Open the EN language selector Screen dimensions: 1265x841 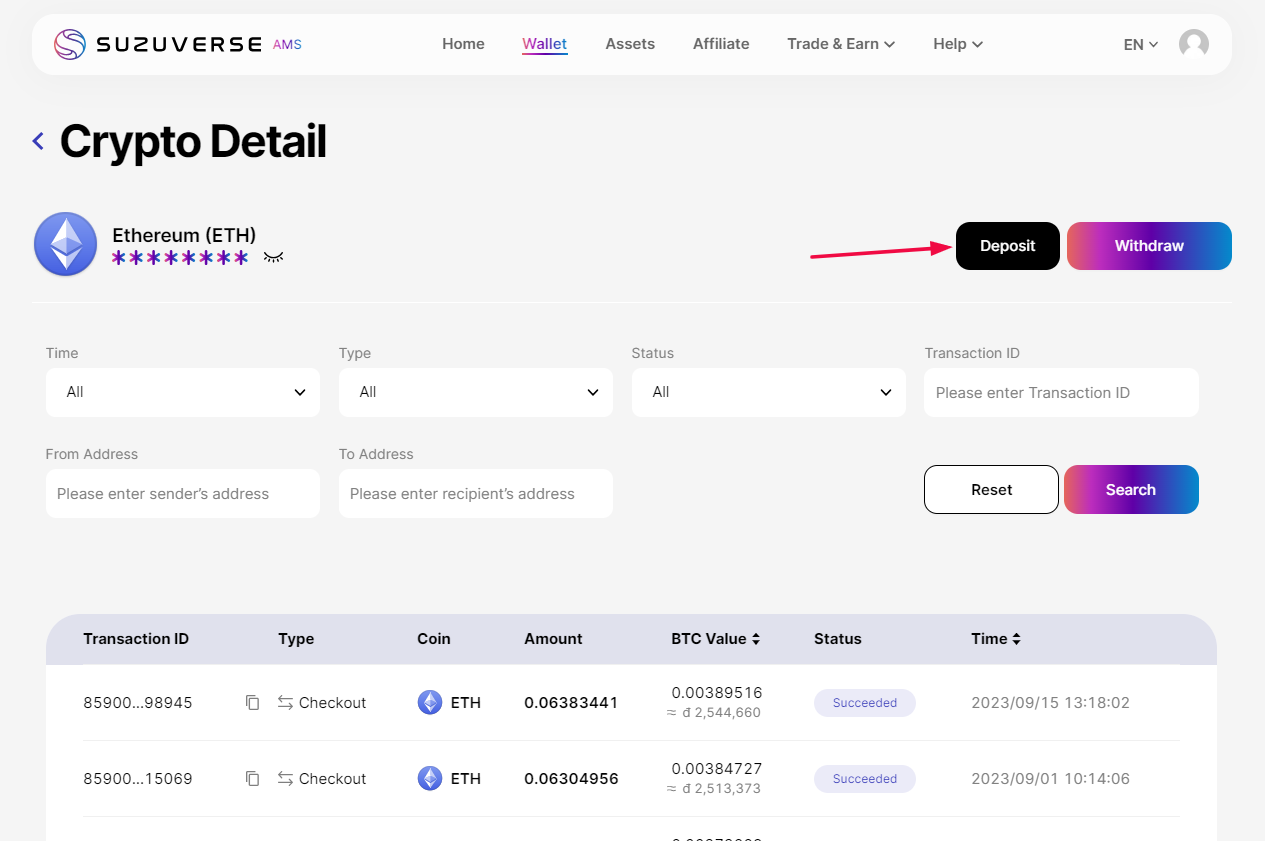[1140, 44]
